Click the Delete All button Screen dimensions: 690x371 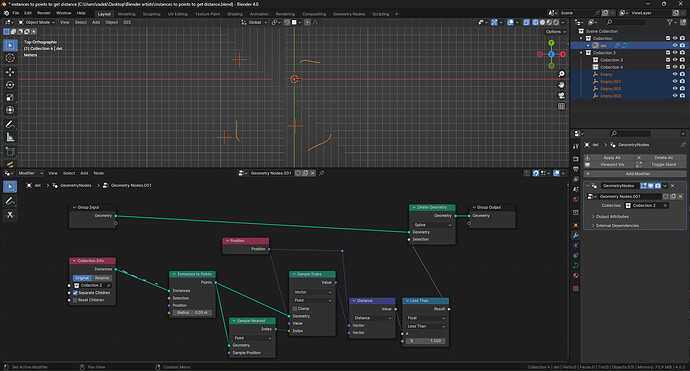661,158
